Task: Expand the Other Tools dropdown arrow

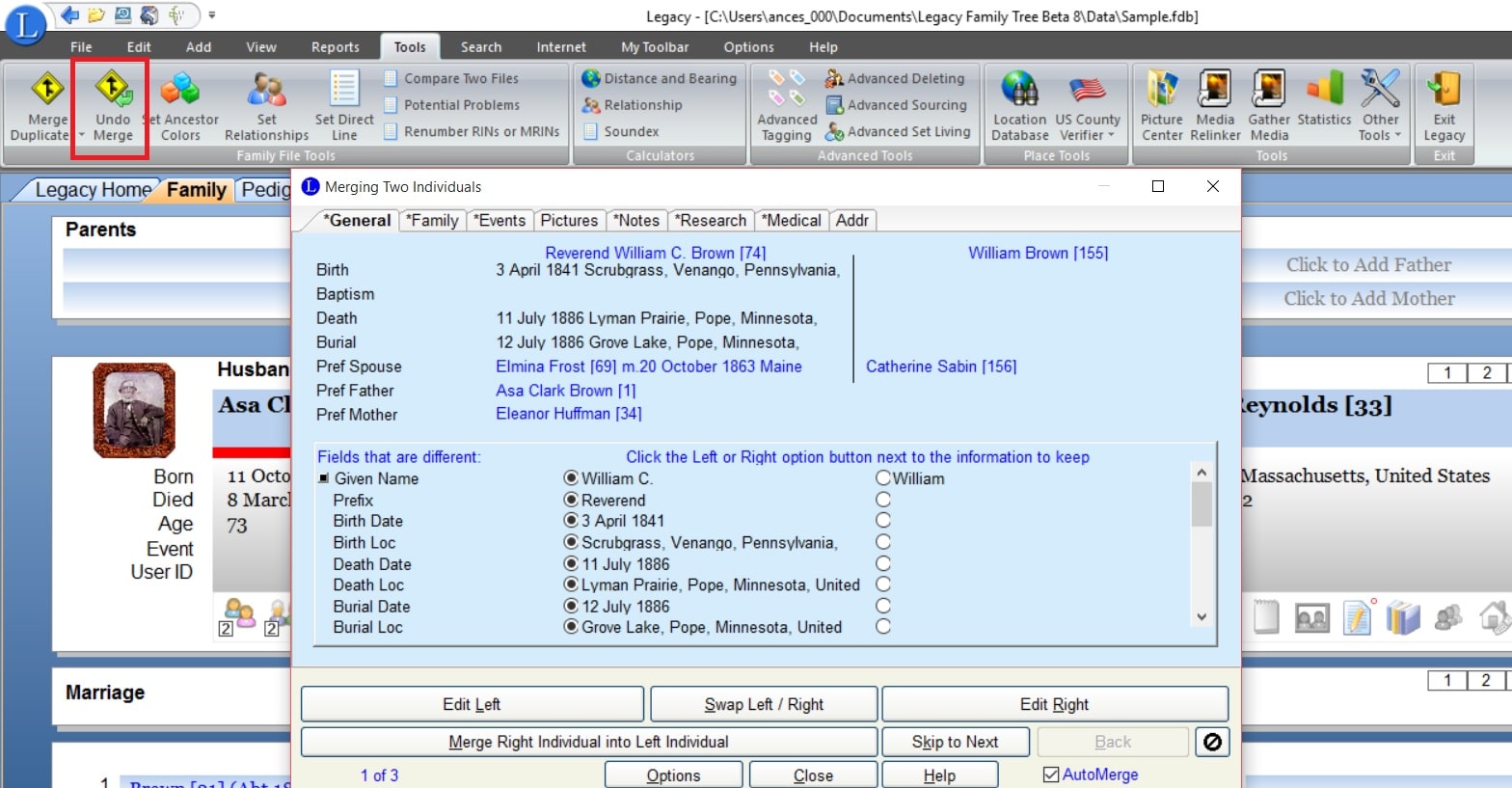Action: tap(1397, 136)
